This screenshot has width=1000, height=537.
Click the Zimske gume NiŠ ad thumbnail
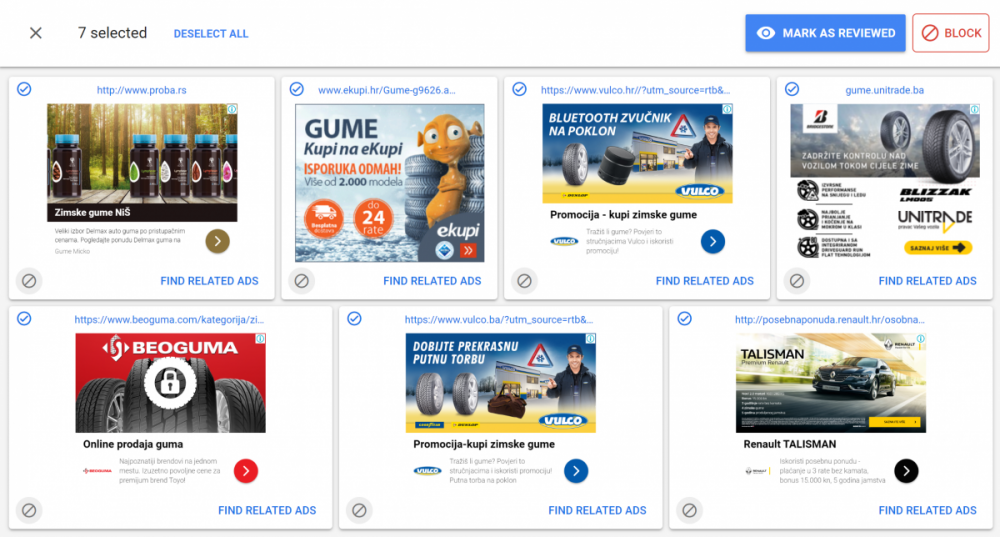point(142,163)
